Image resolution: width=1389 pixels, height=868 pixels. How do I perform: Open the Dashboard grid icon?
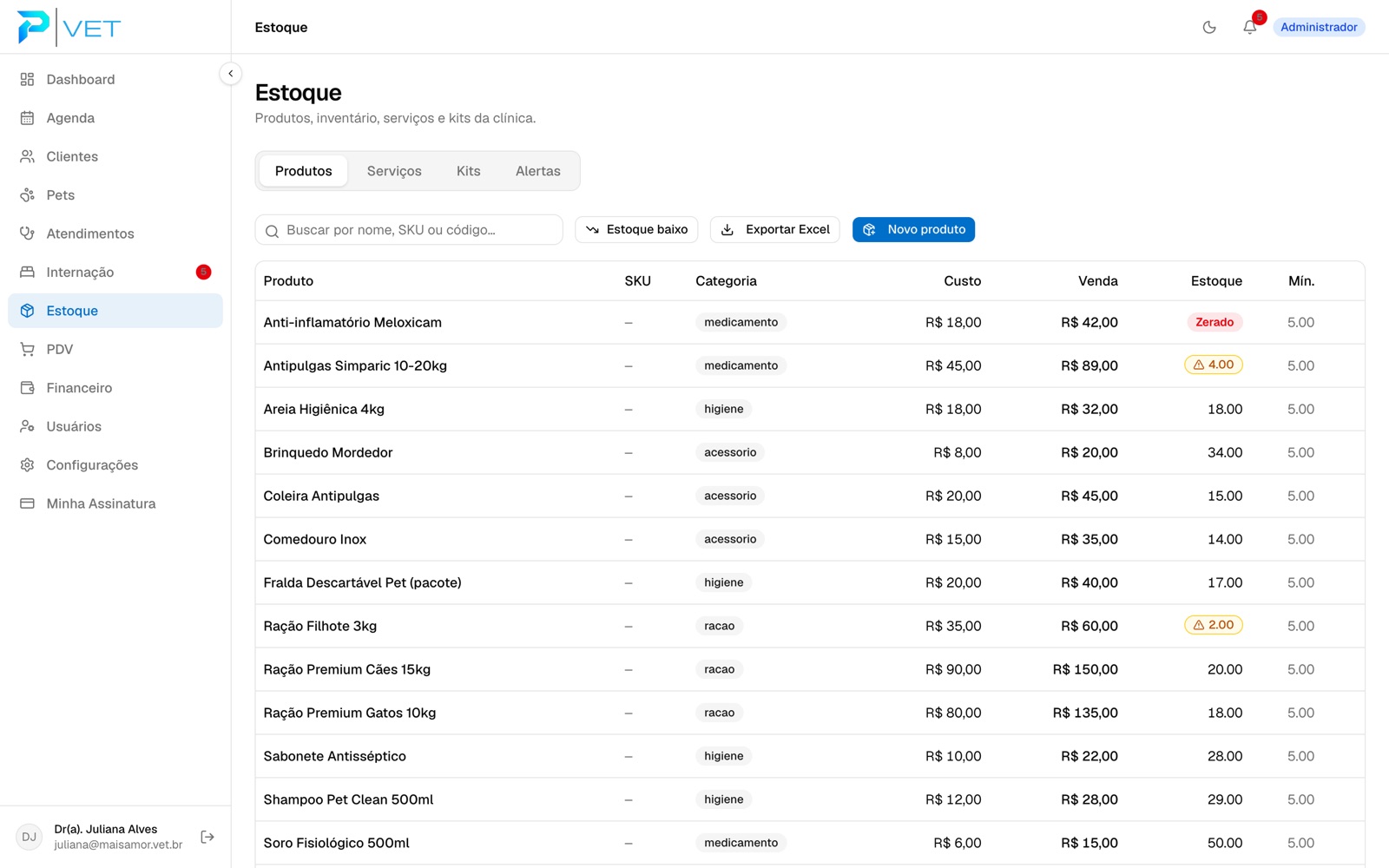point(27,79)
